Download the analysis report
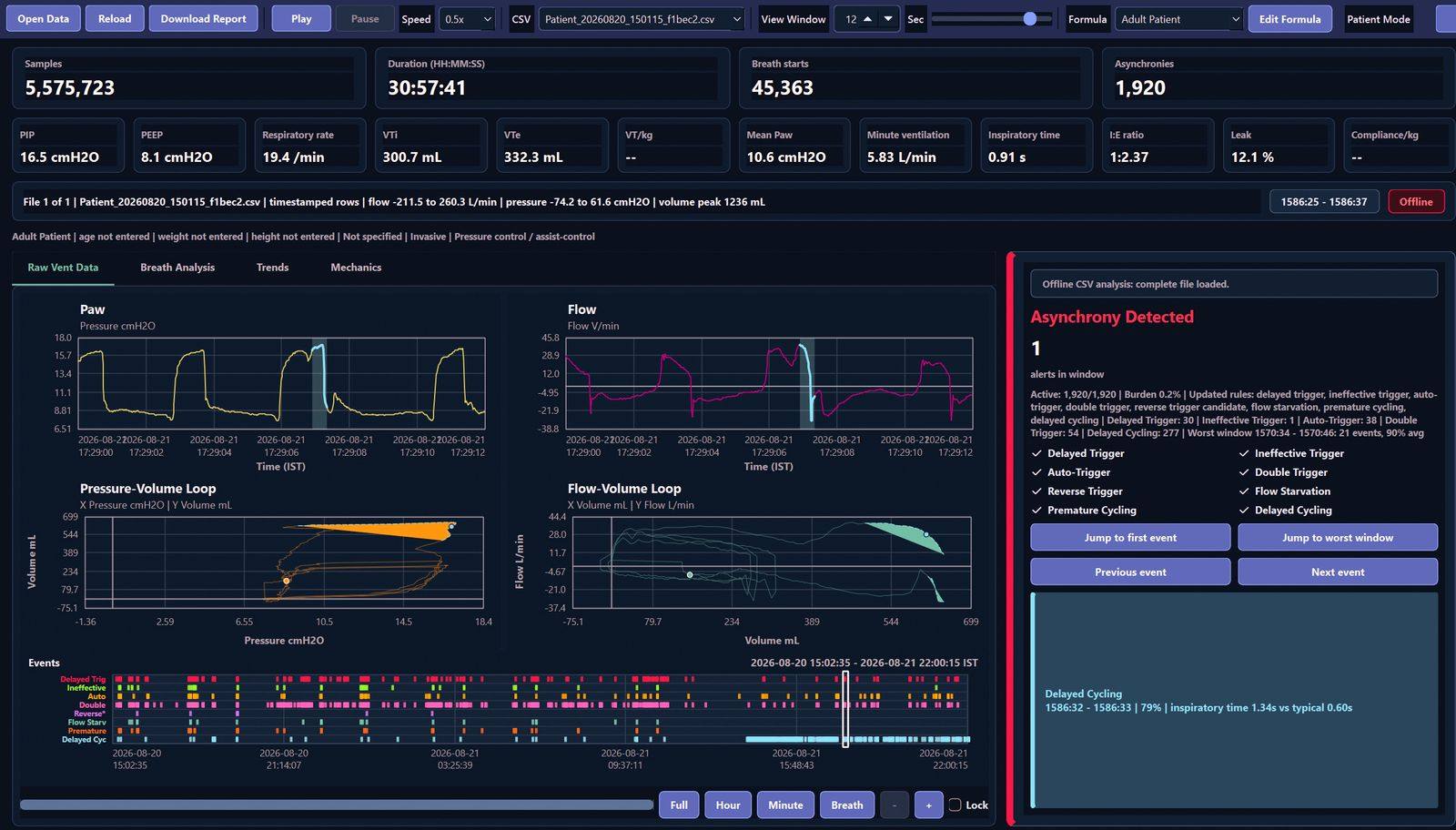This screenshot has height=830, width=1456. [x=203, y=19]
